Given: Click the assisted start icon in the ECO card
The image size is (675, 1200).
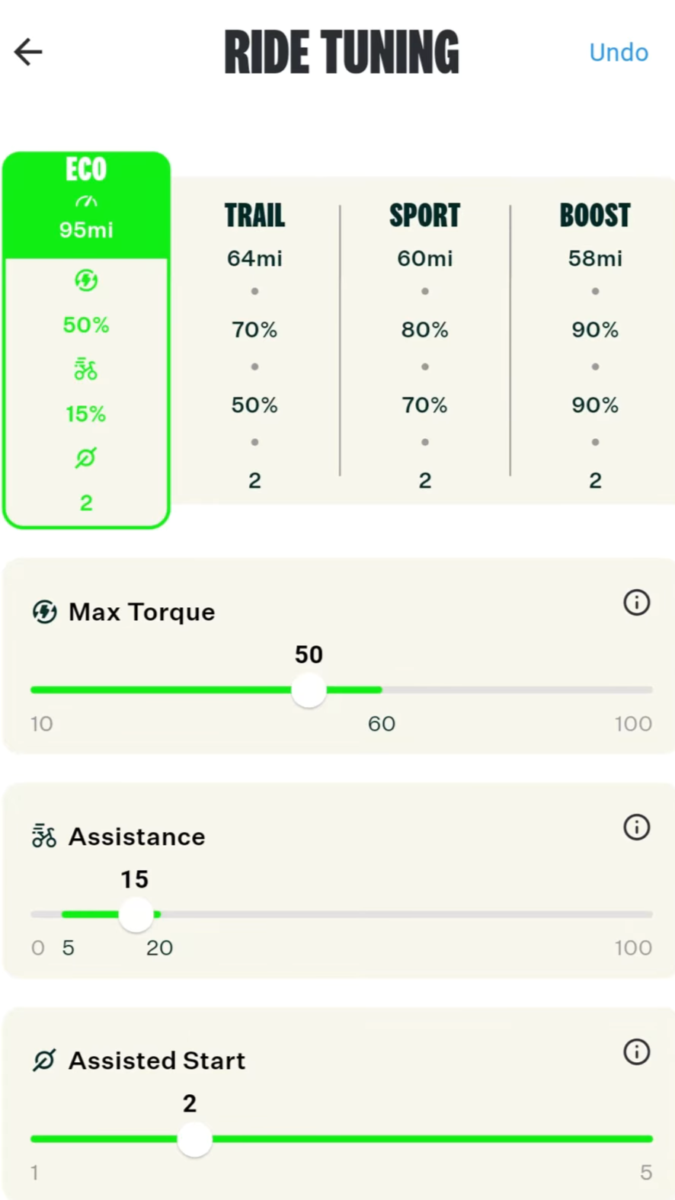Looking at the screenshot, I should coord(86,458).
